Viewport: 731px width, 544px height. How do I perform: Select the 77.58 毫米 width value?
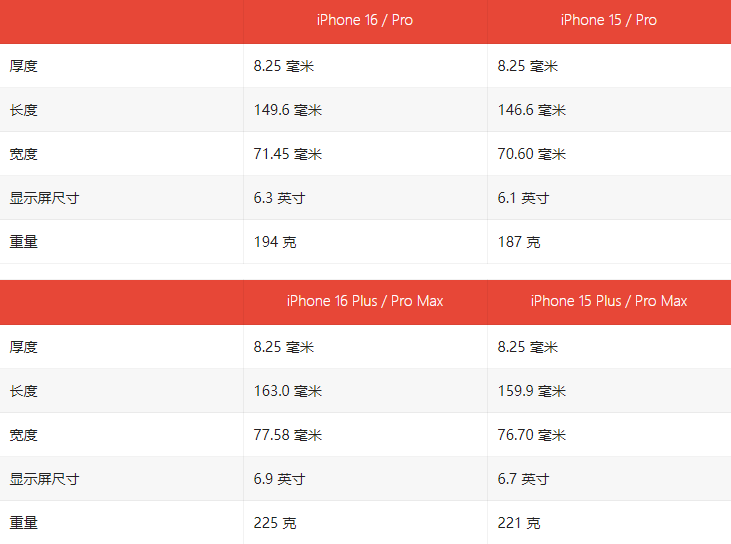[x=288, y=435]
